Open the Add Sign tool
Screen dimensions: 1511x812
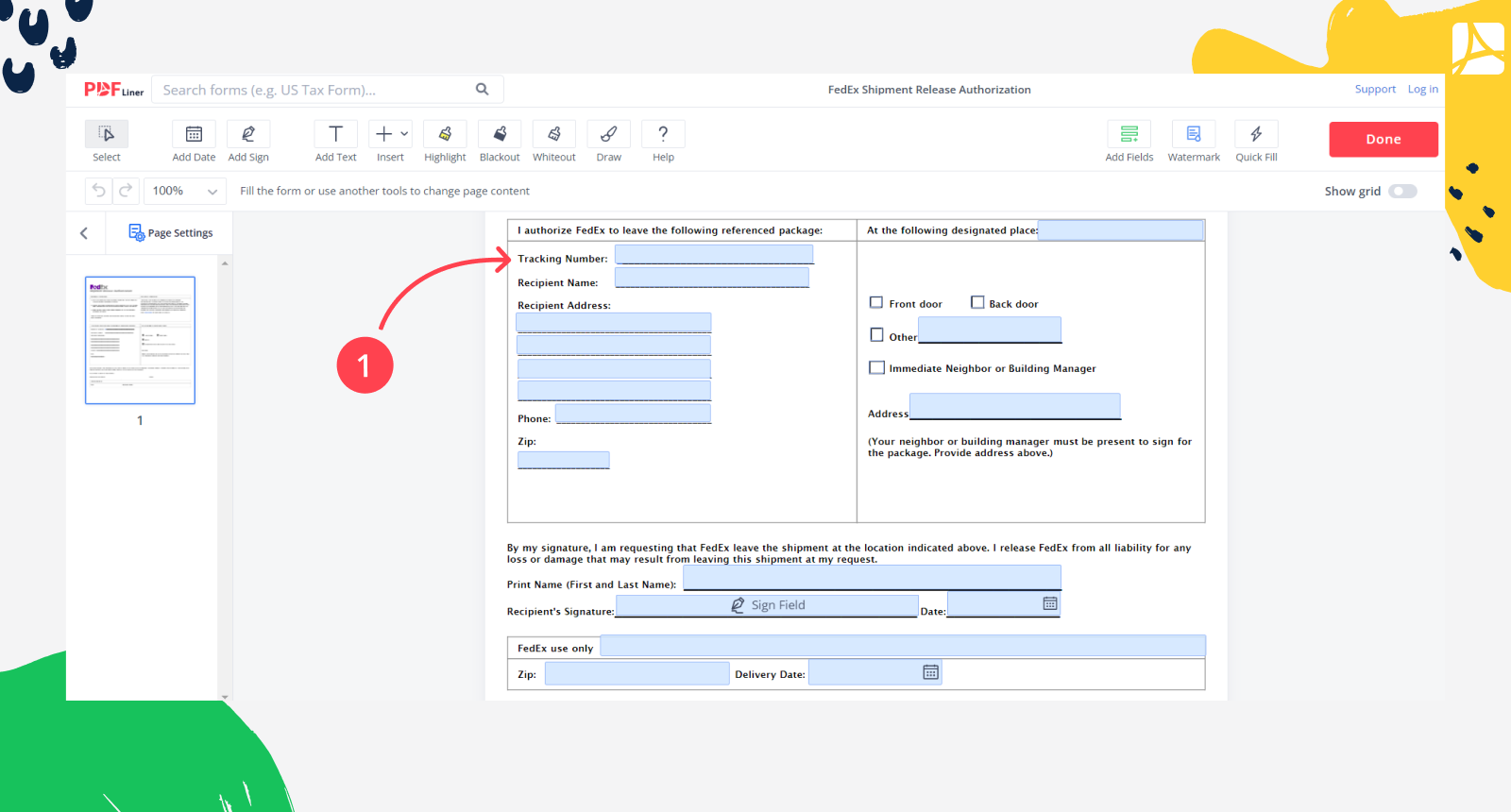pyautogui.click(x=248, y=134)
